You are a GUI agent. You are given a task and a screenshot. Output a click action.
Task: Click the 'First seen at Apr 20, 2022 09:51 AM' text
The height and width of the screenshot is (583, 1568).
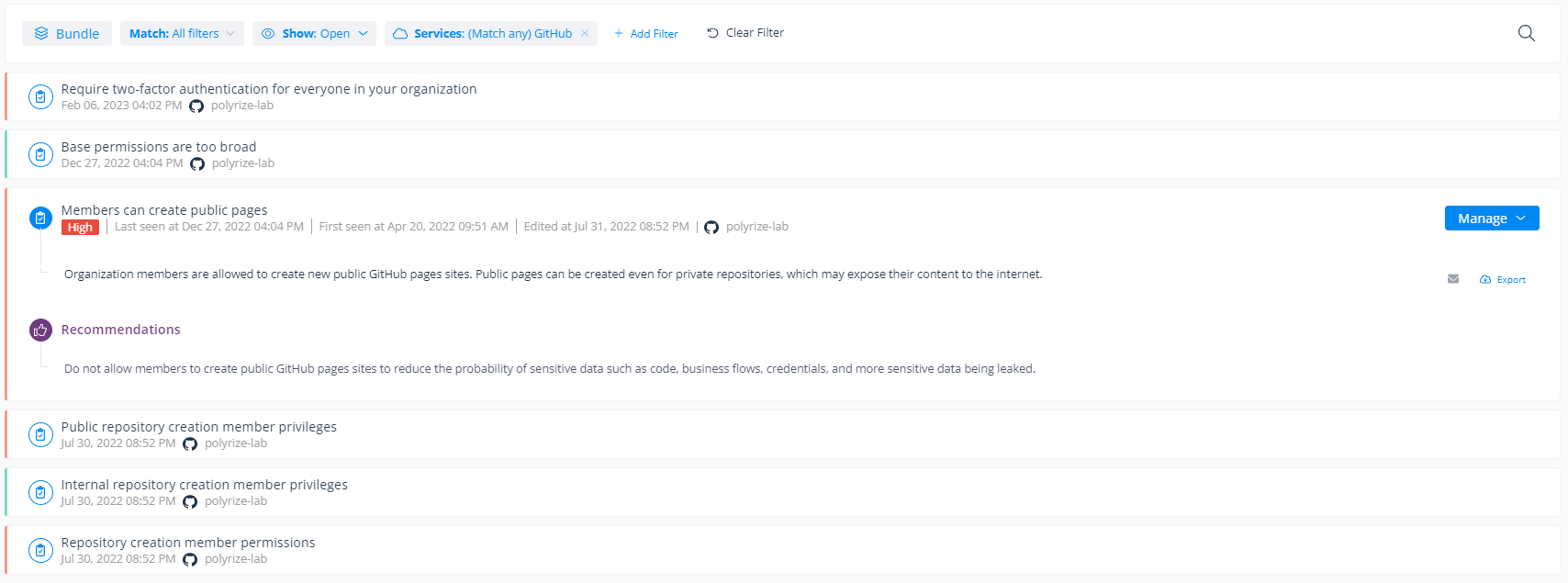(414, 227)
